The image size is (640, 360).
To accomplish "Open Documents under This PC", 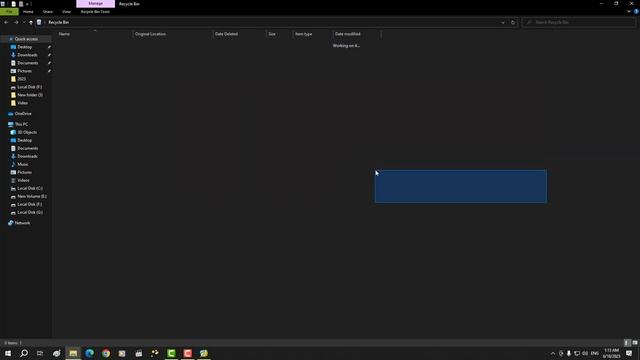I will click(28, 149).
